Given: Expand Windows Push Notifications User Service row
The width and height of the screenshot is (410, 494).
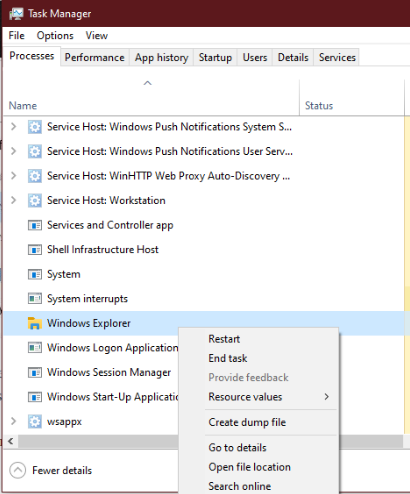Looking at the screenshot, I should [13, 151].
